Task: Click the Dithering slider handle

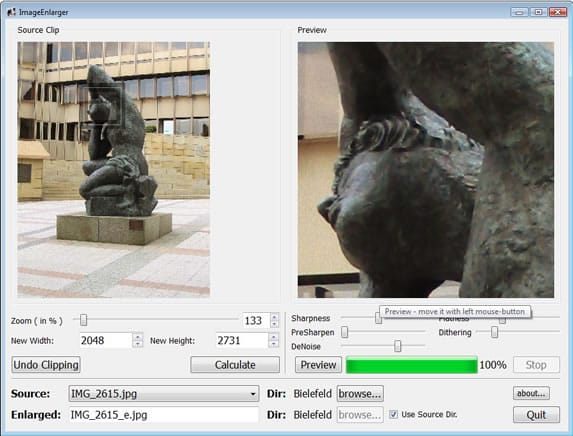Action: click(x=494, y=332)
